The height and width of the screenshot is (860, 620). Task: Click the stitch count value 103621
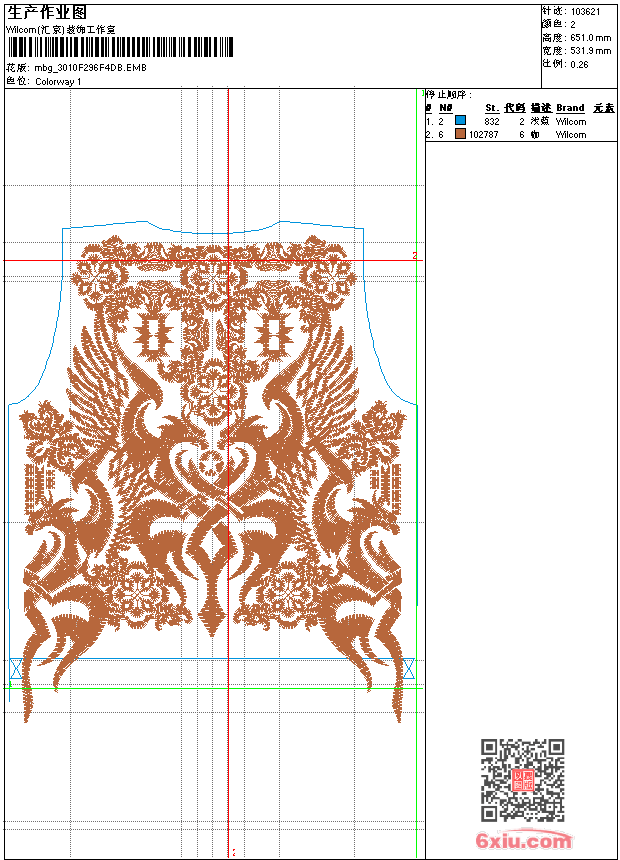pos(586,11)
